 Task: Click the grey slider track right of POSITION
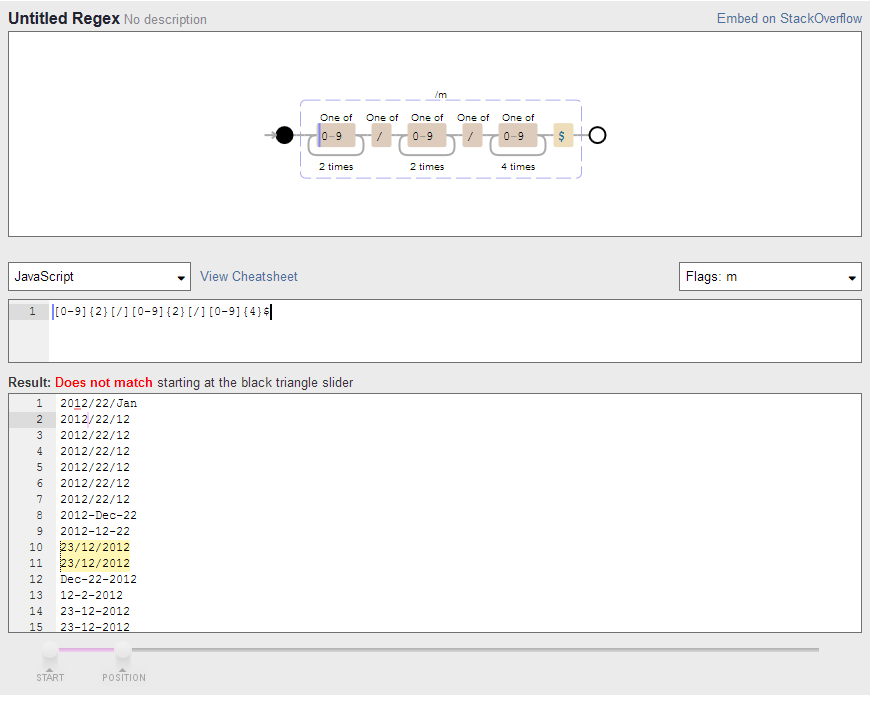(x=475, y=649)
